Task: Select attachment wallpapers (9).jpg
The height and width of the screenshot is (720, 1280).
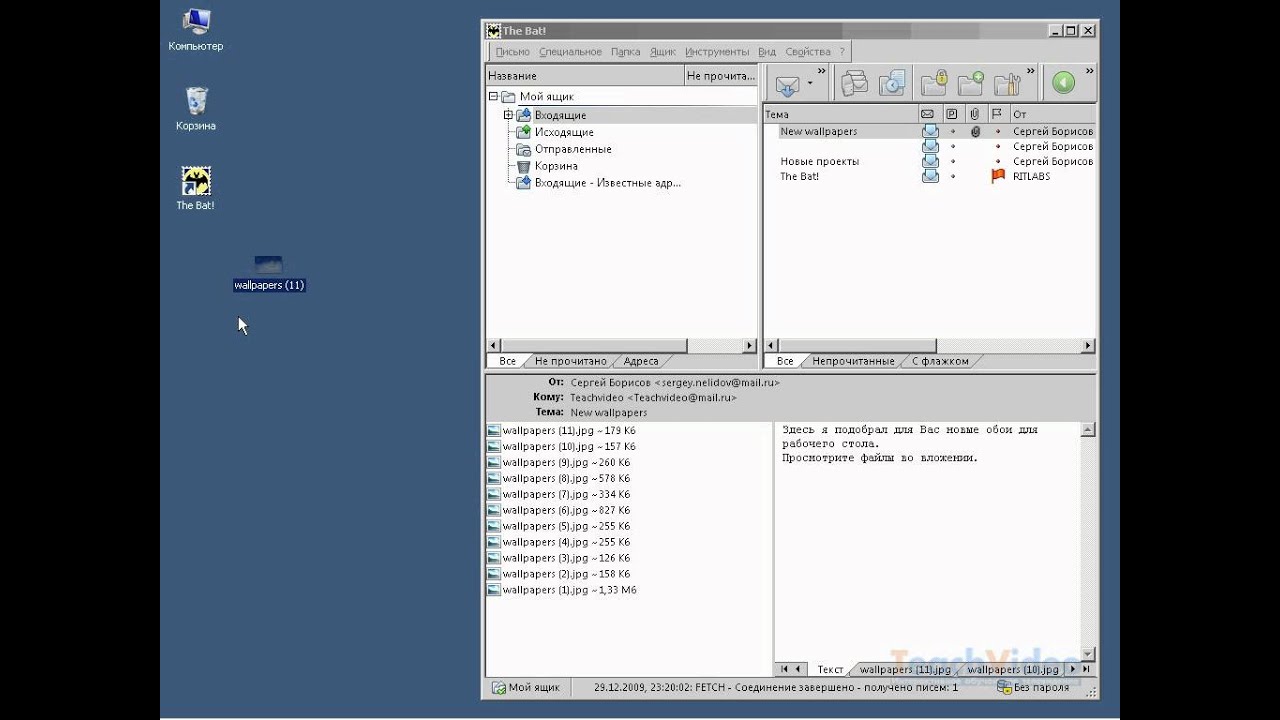Action: pyautogui.click(x=558, y=462)
